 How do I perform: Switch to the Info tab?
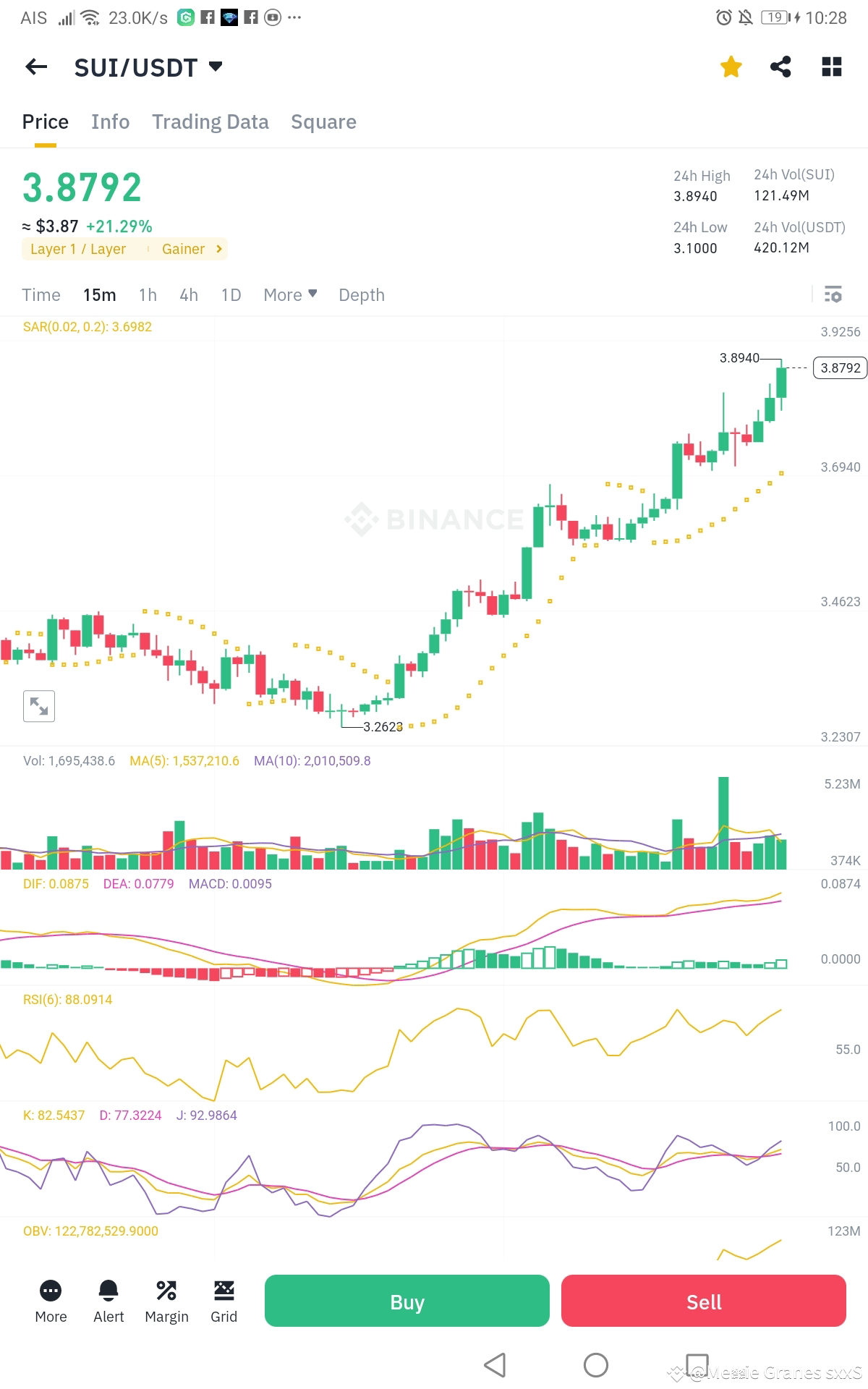click(111, 122)
